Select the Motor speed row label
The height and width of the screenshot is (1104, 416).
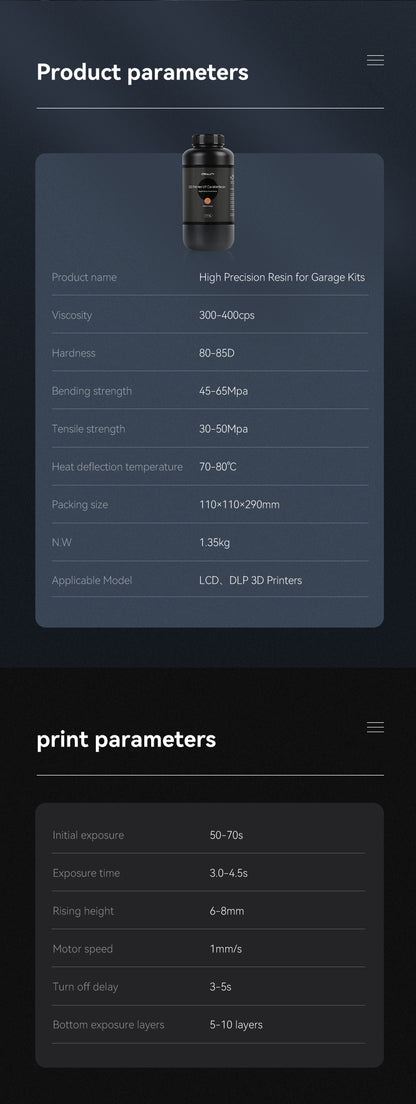(x=82, y=949)
